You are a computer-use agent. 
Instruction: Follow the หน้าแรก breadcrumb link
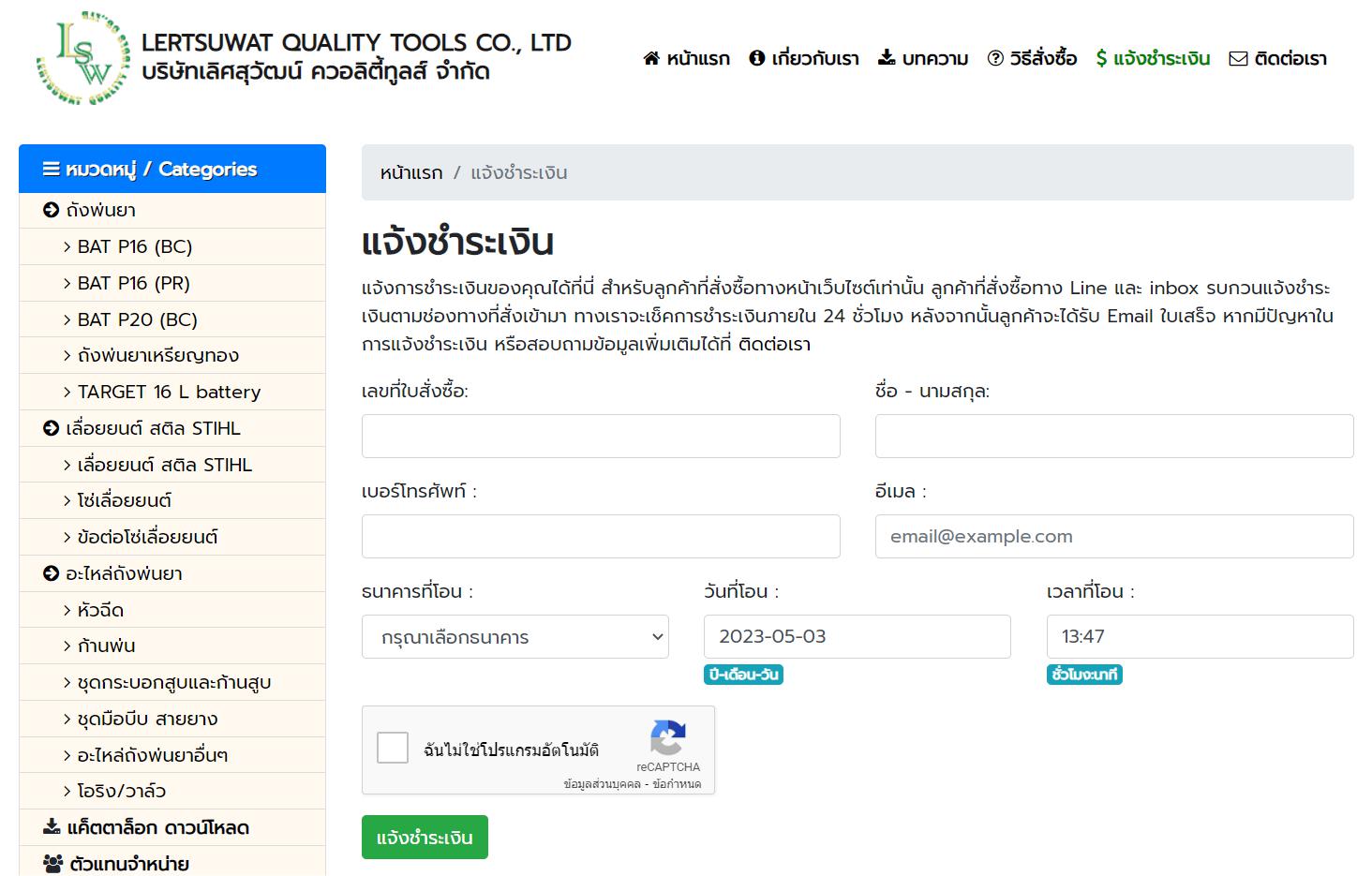pyautogui.click(x=410, y=172)
